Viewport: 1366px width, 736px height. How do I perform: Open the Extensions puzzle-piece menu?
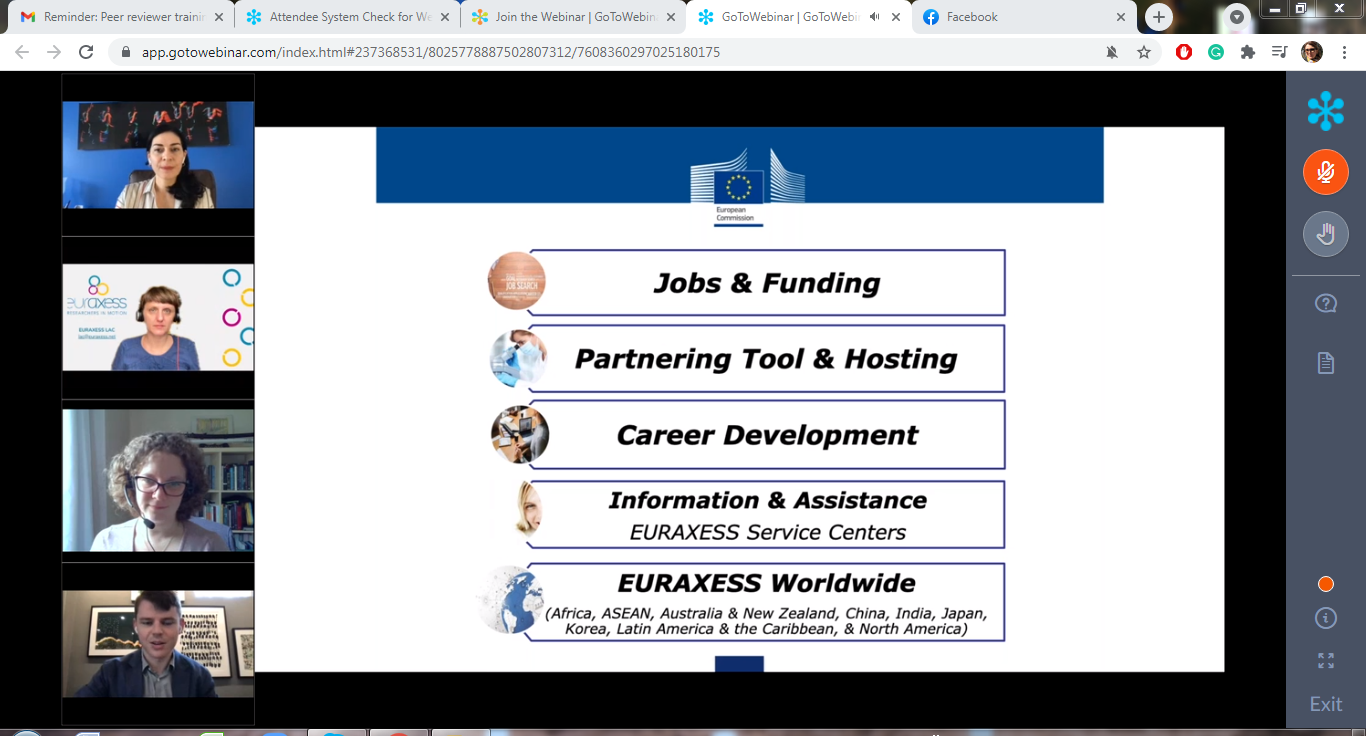pyautogui.click(x=1248, y=52)
